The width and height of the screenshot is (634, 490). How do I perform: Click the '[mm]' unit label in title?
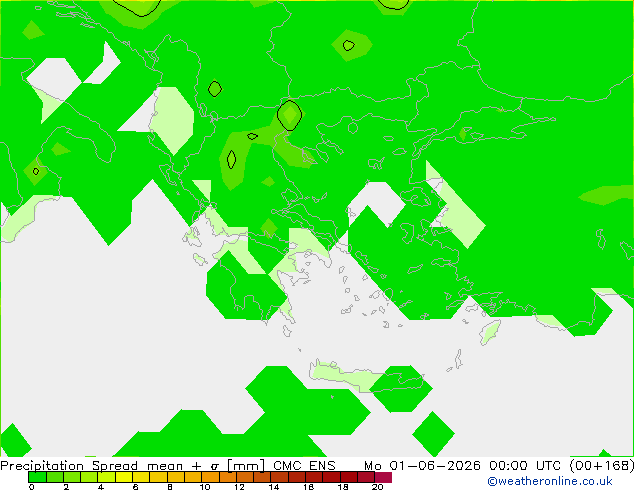(246, 466)
